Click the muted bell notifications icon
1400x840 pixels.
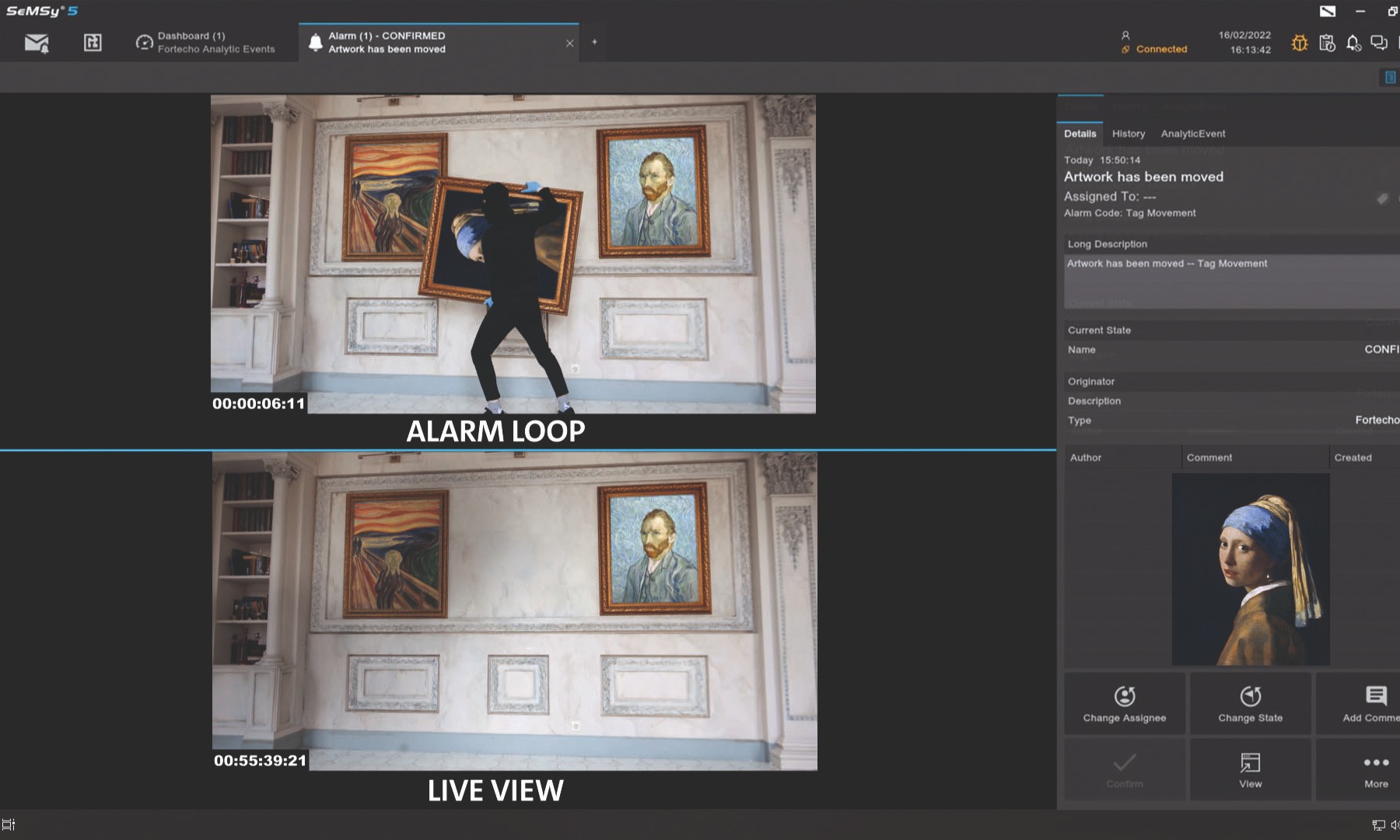click(1353, 44)
